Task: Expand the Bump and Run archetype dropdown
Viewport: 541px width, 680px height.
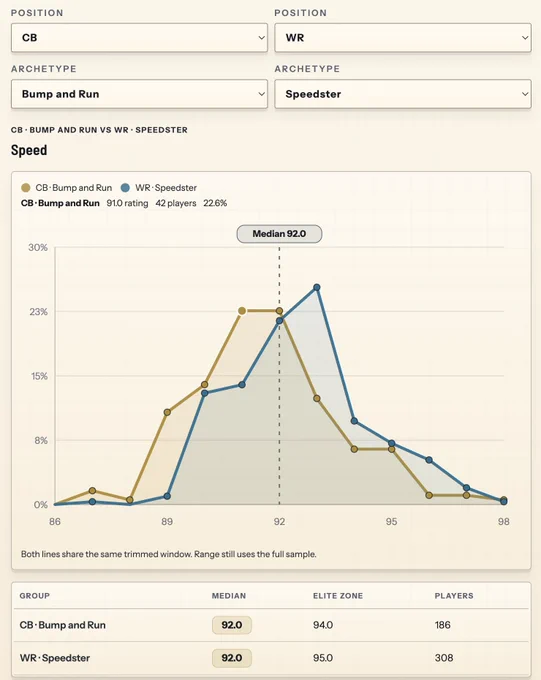Action: click(x=139, y=94)
